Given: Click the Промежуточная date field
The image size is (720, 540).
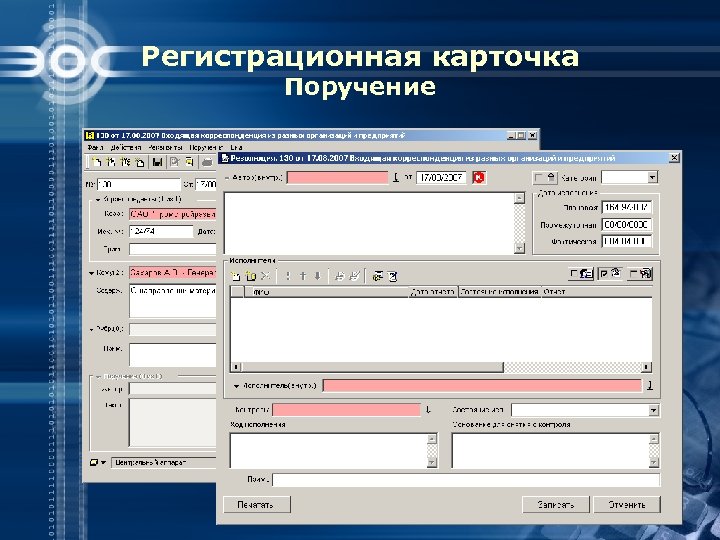Looking at the screenshot, I should point(627,225).
